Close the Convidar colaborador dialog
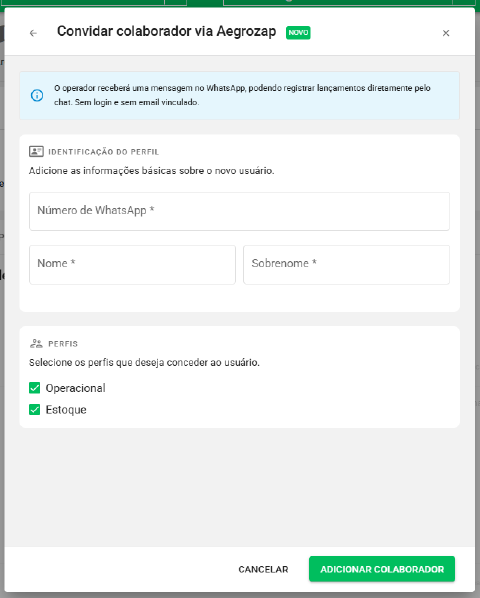 (446, 33)
